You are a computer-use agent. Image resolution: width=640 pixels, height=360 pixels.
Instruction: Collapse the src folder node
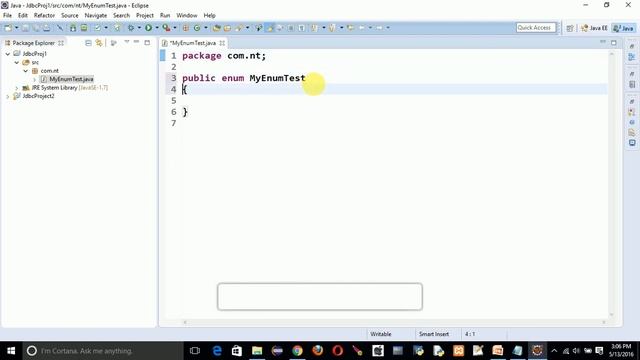(x=17, y=62)
